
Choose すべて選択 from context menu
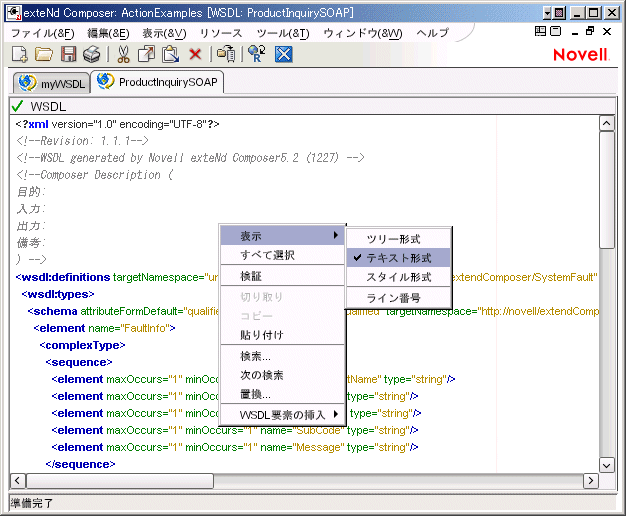coord(282,255)
